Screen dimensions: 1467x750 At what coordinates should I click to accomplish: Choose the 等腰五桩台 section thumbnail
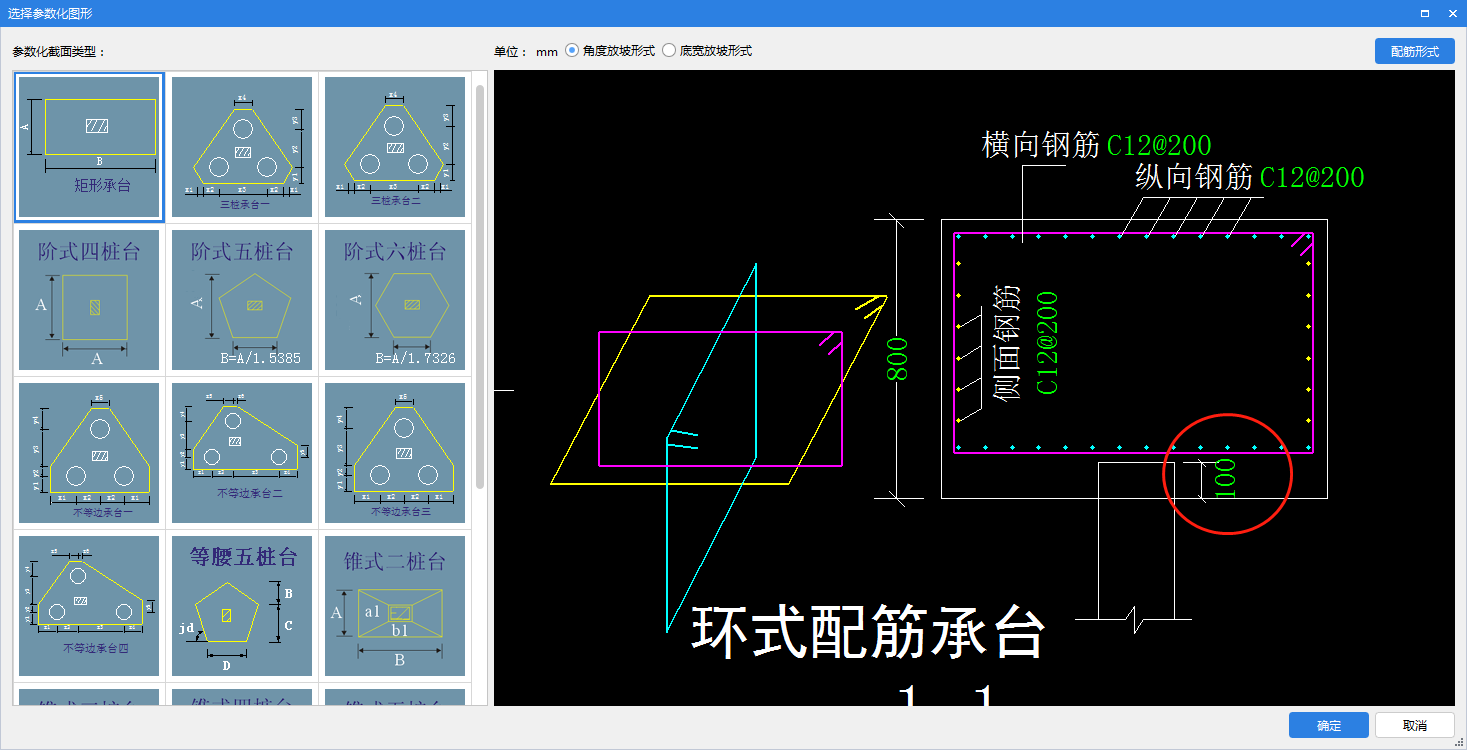click(x=242, y=606)
